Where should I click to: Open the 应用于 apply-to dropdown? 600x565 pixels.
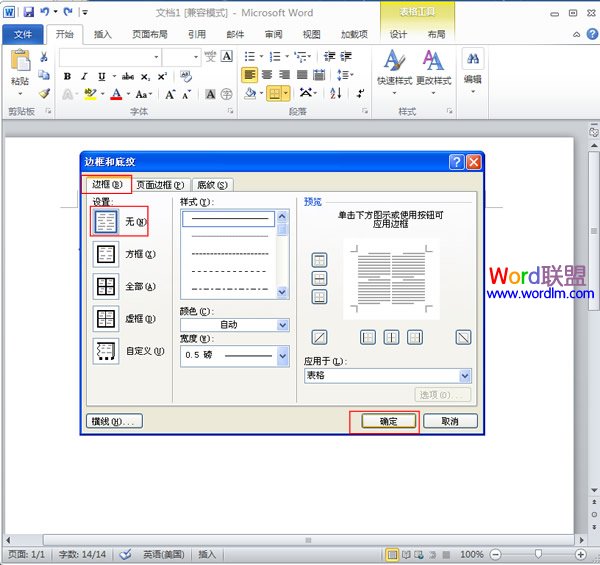[x=465, y=376]
